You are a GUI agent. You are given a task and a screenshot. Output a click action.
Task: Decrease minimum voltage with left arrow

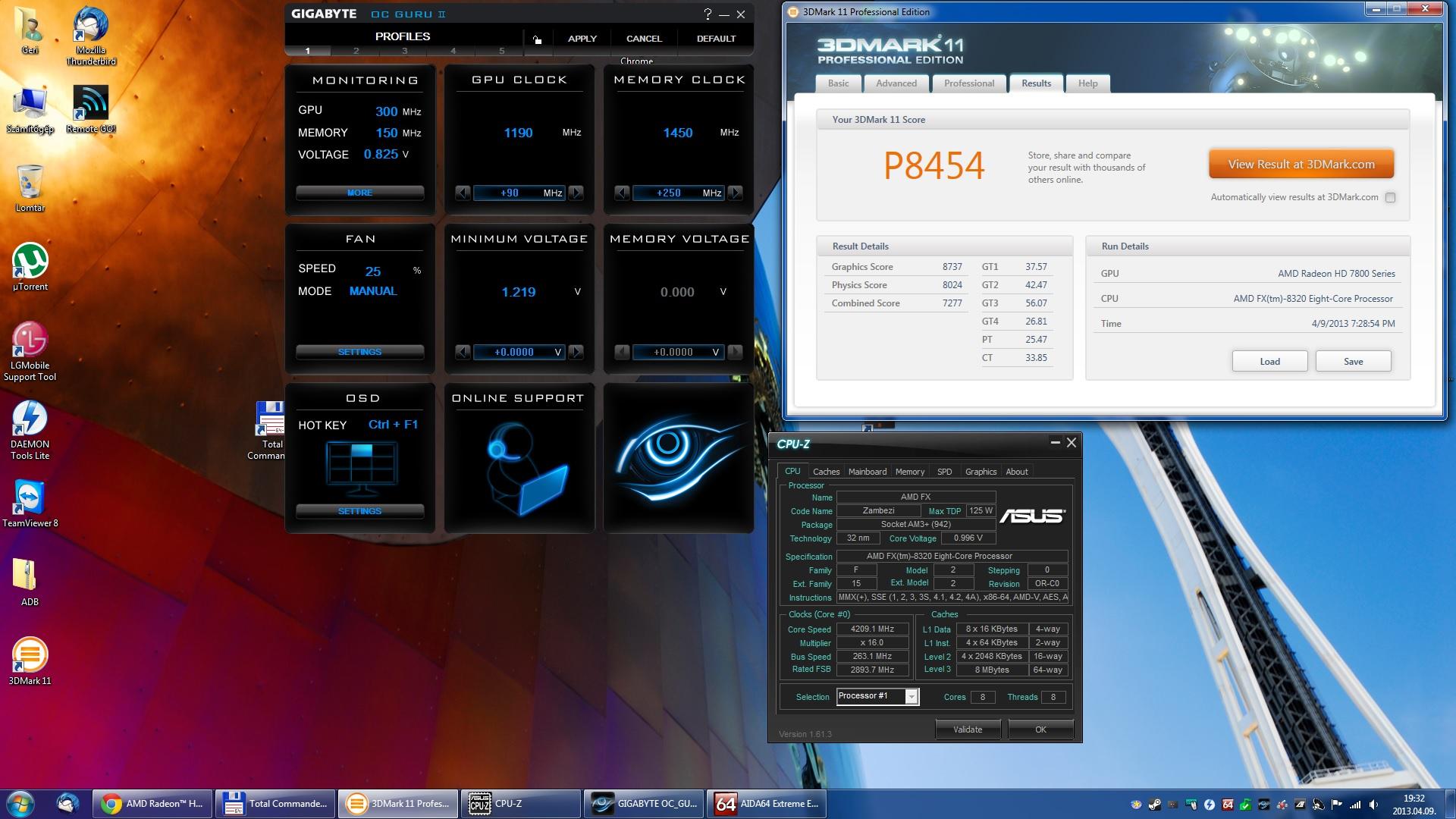tap(463, 352)
